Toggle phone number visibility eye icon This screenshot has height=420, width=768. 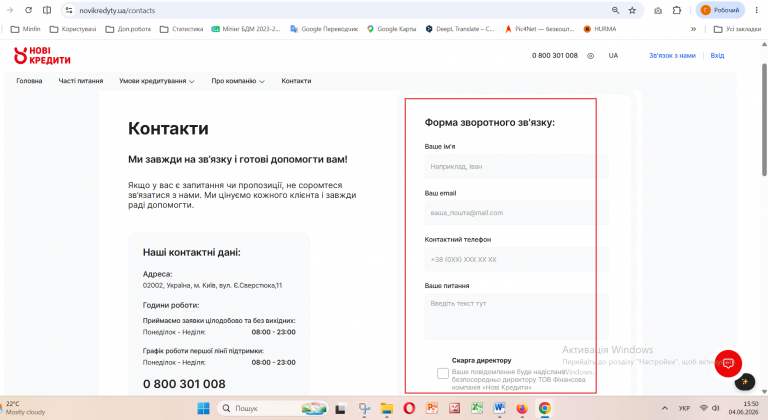[x=590, y=56]
